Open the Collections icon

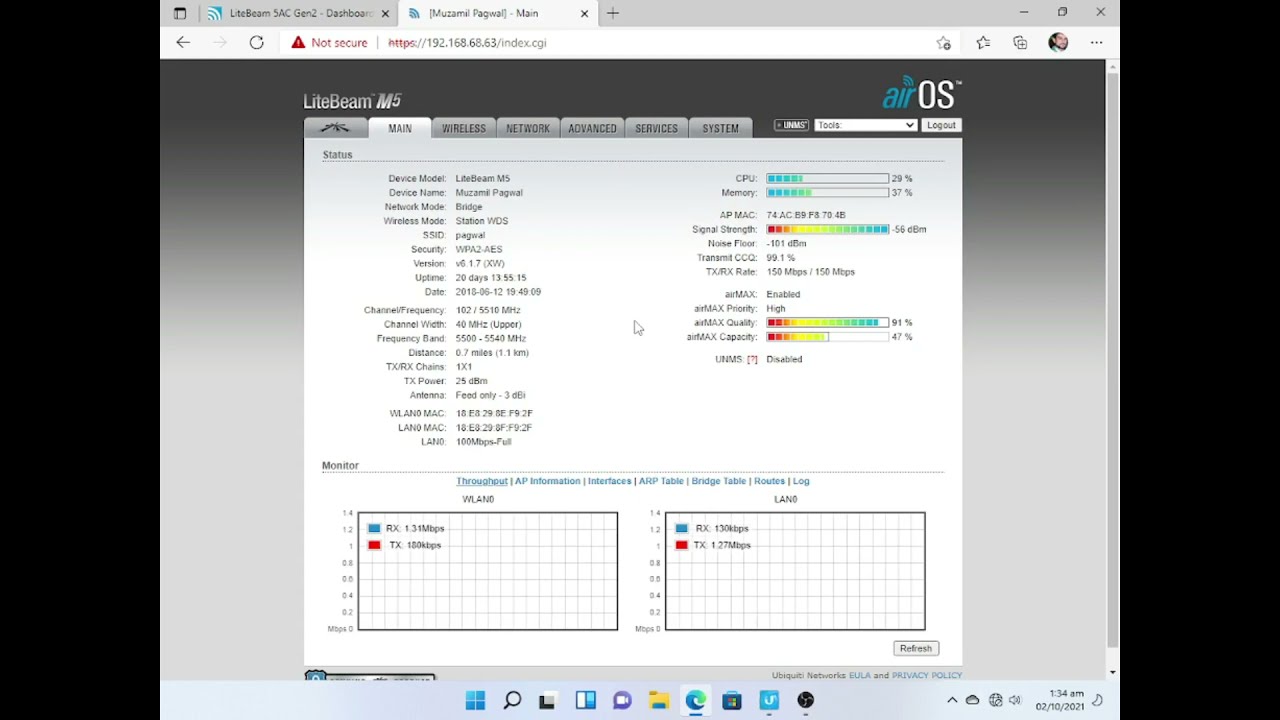tap(1020, 42)
